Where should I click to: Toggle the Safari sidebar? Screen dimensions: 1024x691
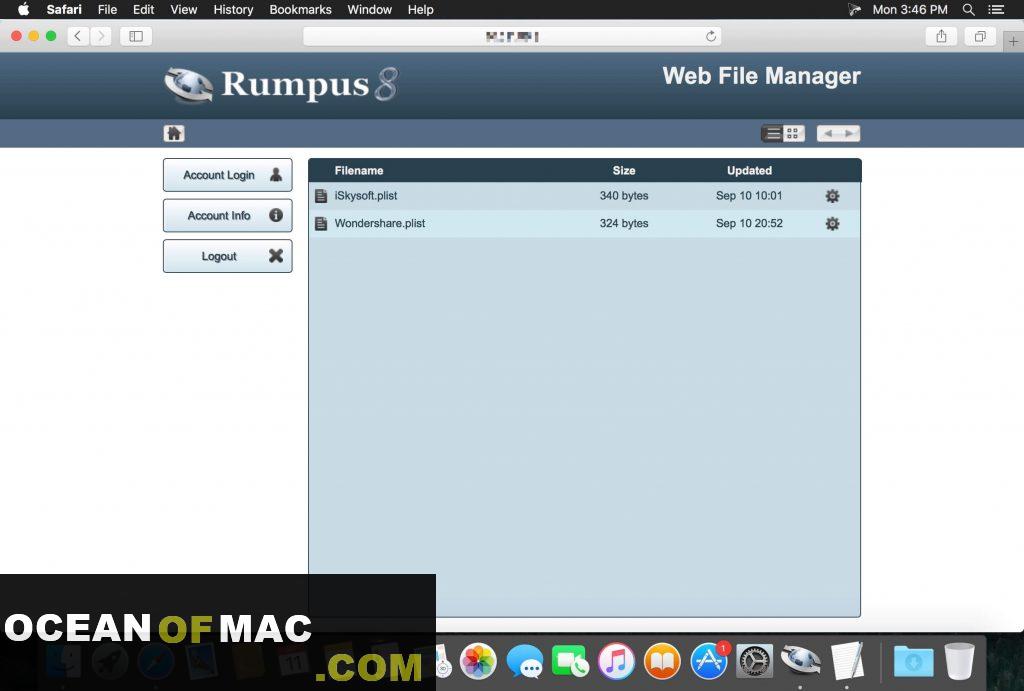(136, 36)
